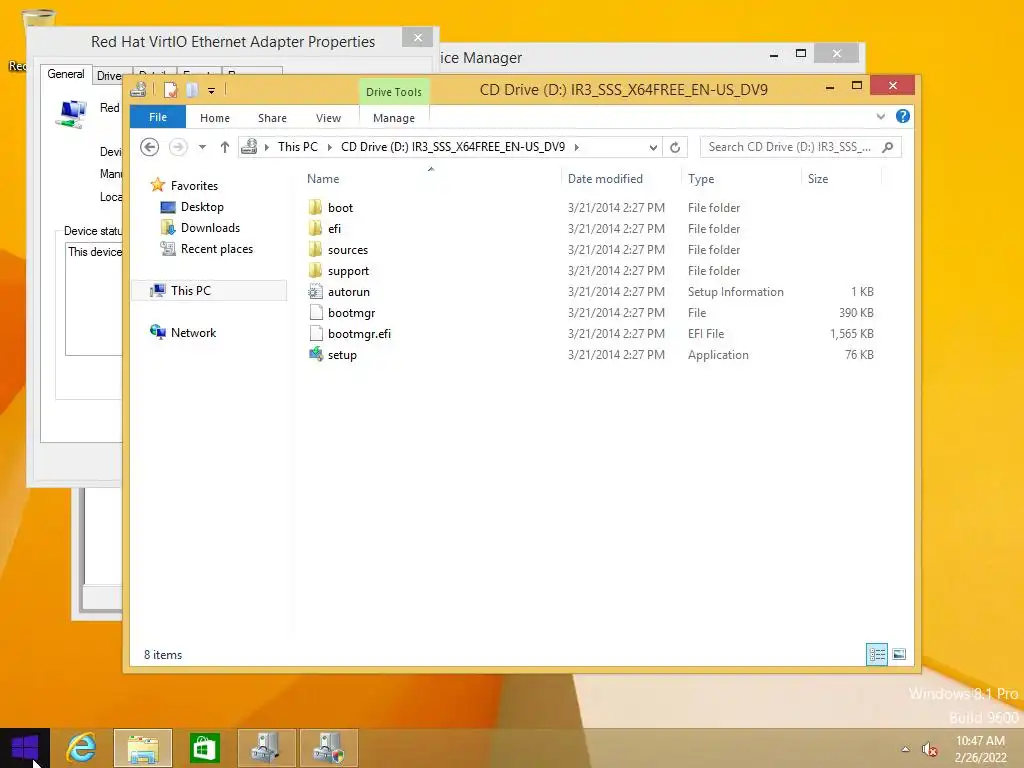Open the address bar history dropdown
The width and height of the screenshot is (1024, 768).
tap(653, 148)
